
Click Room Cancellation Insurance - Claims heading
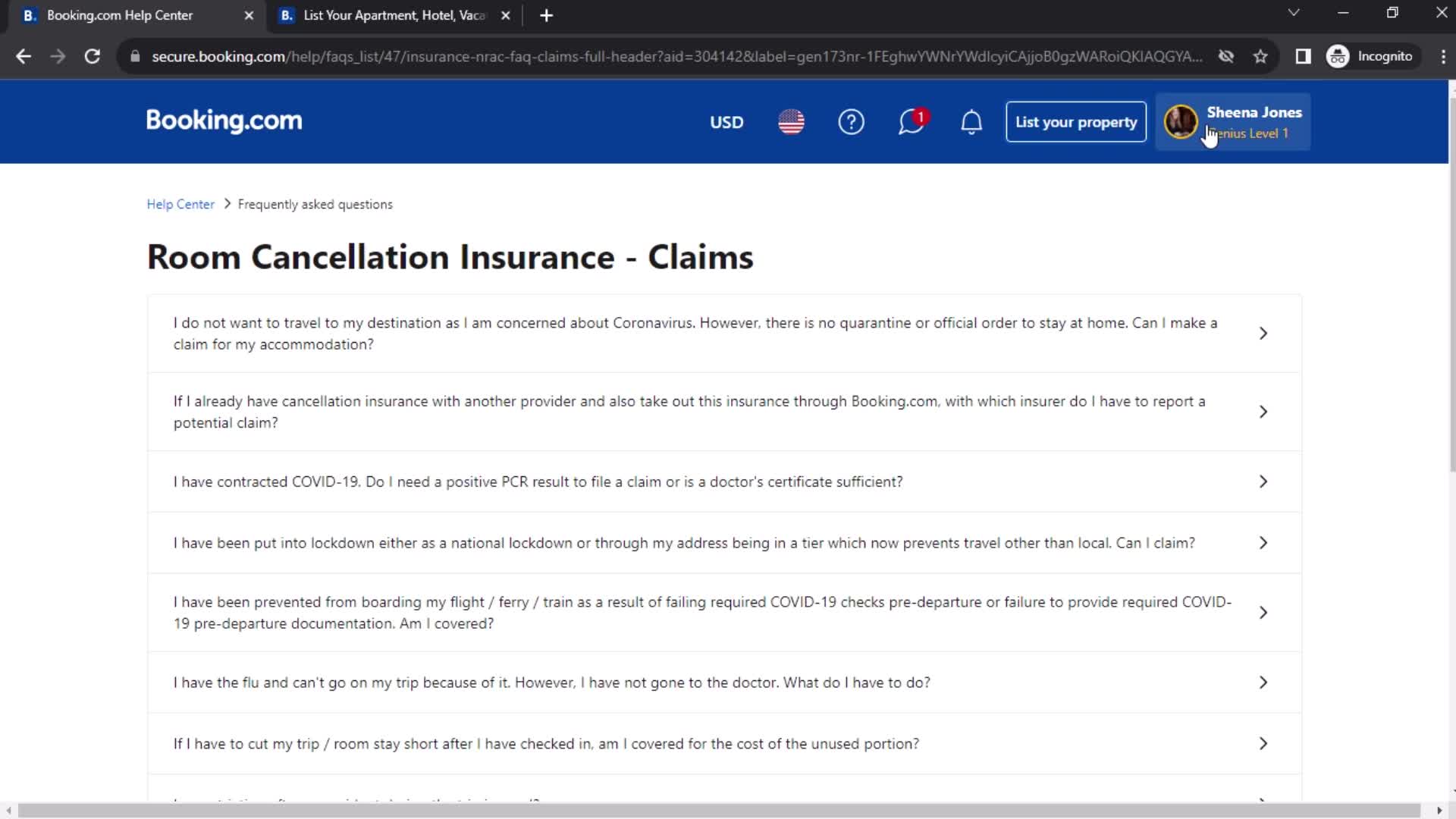[x=450, y=257]
